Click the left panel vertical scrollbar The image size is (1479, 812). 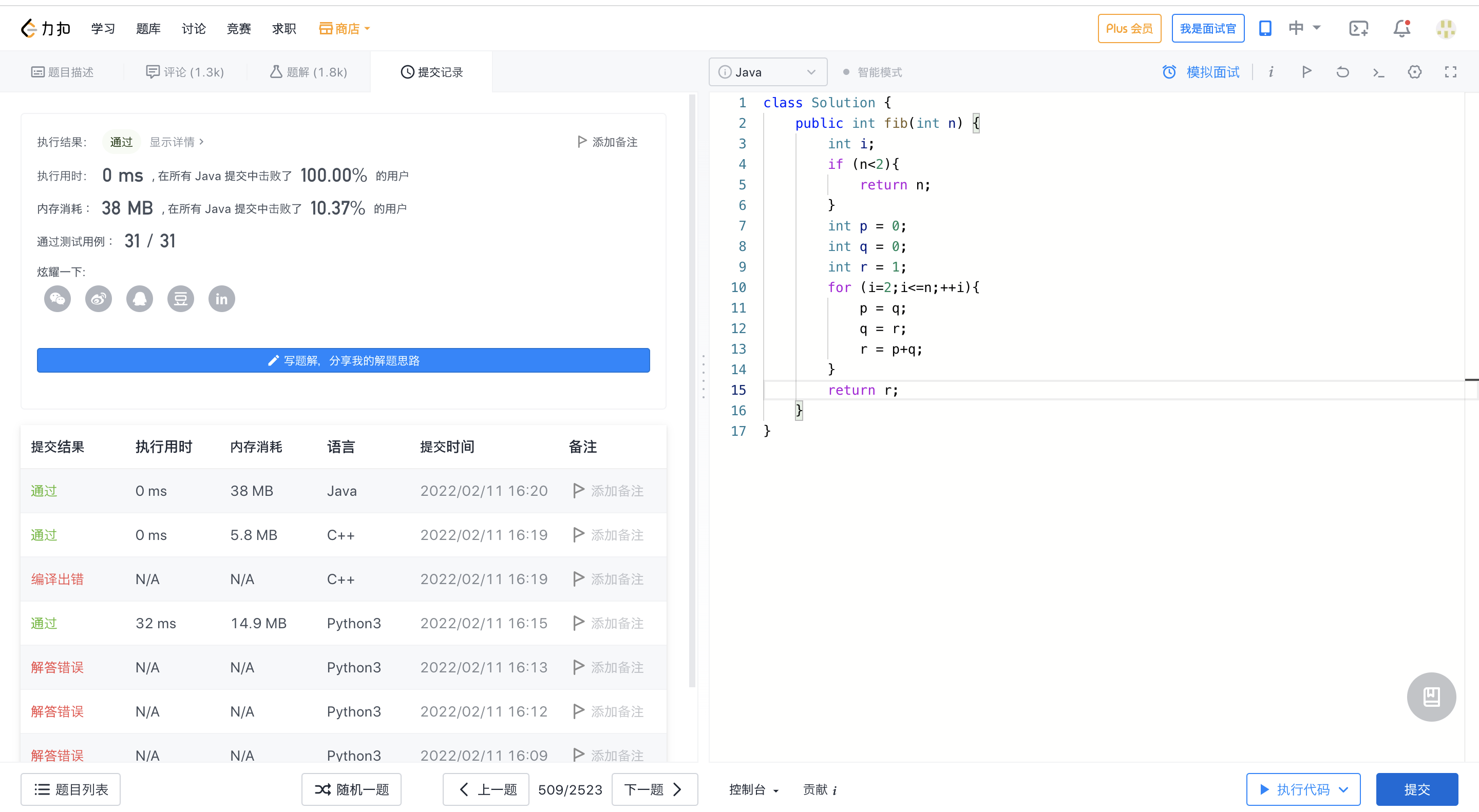click(692, 390)
